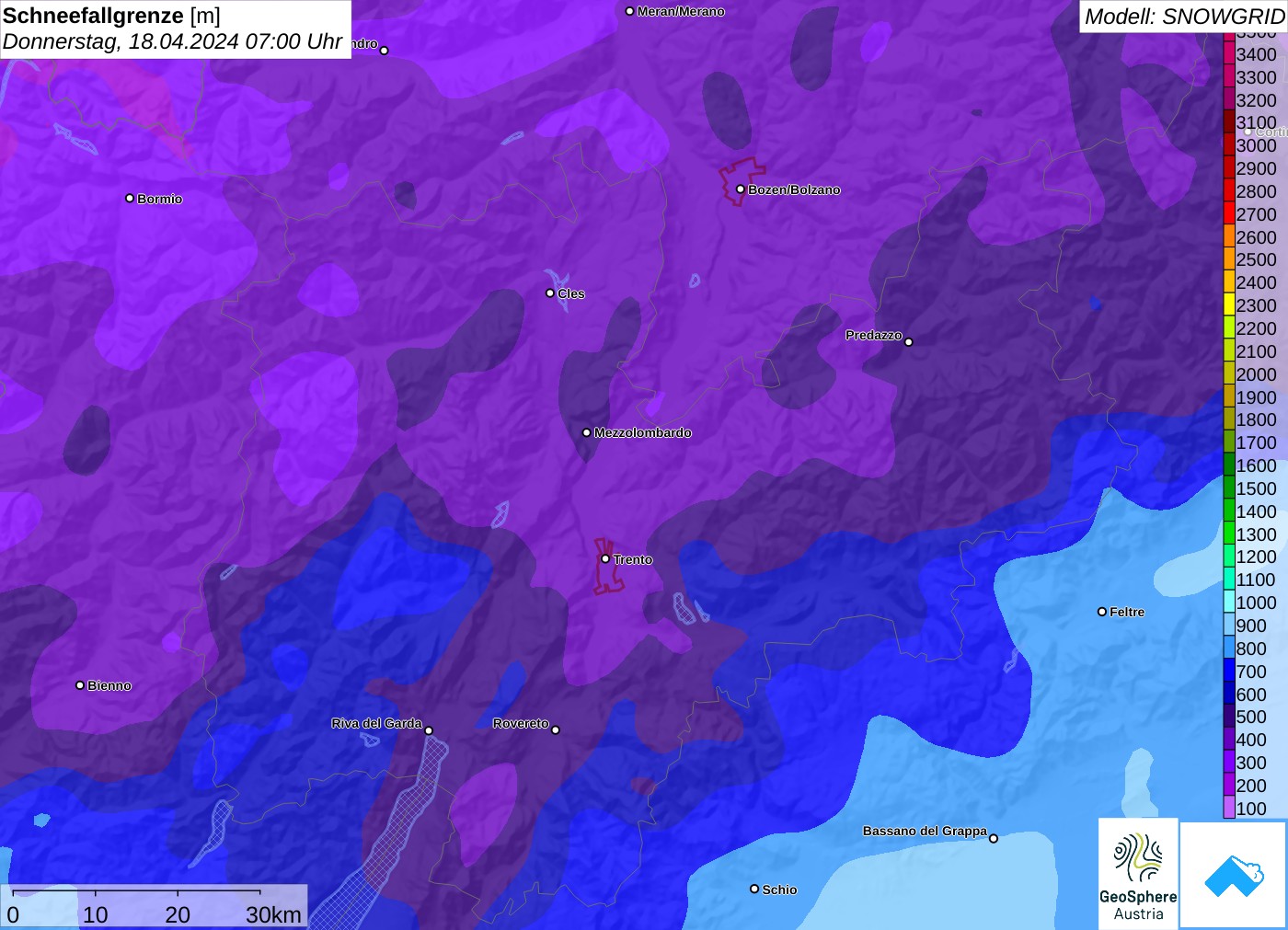The width and height of the screenshot is (1288, 930).
Task: Select the Rovereto city marker dot
Action: coord(556,729)
